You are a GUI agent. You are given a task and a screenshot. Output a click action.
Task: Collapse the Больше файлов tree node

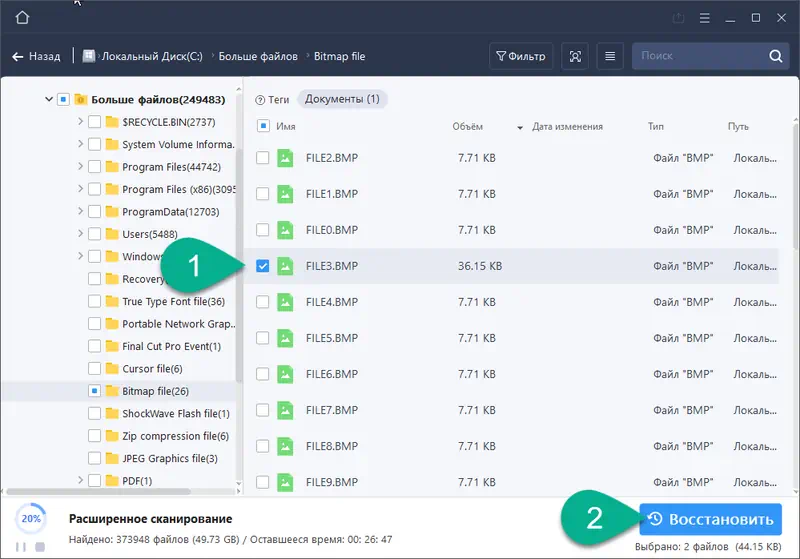click(47, 100)
